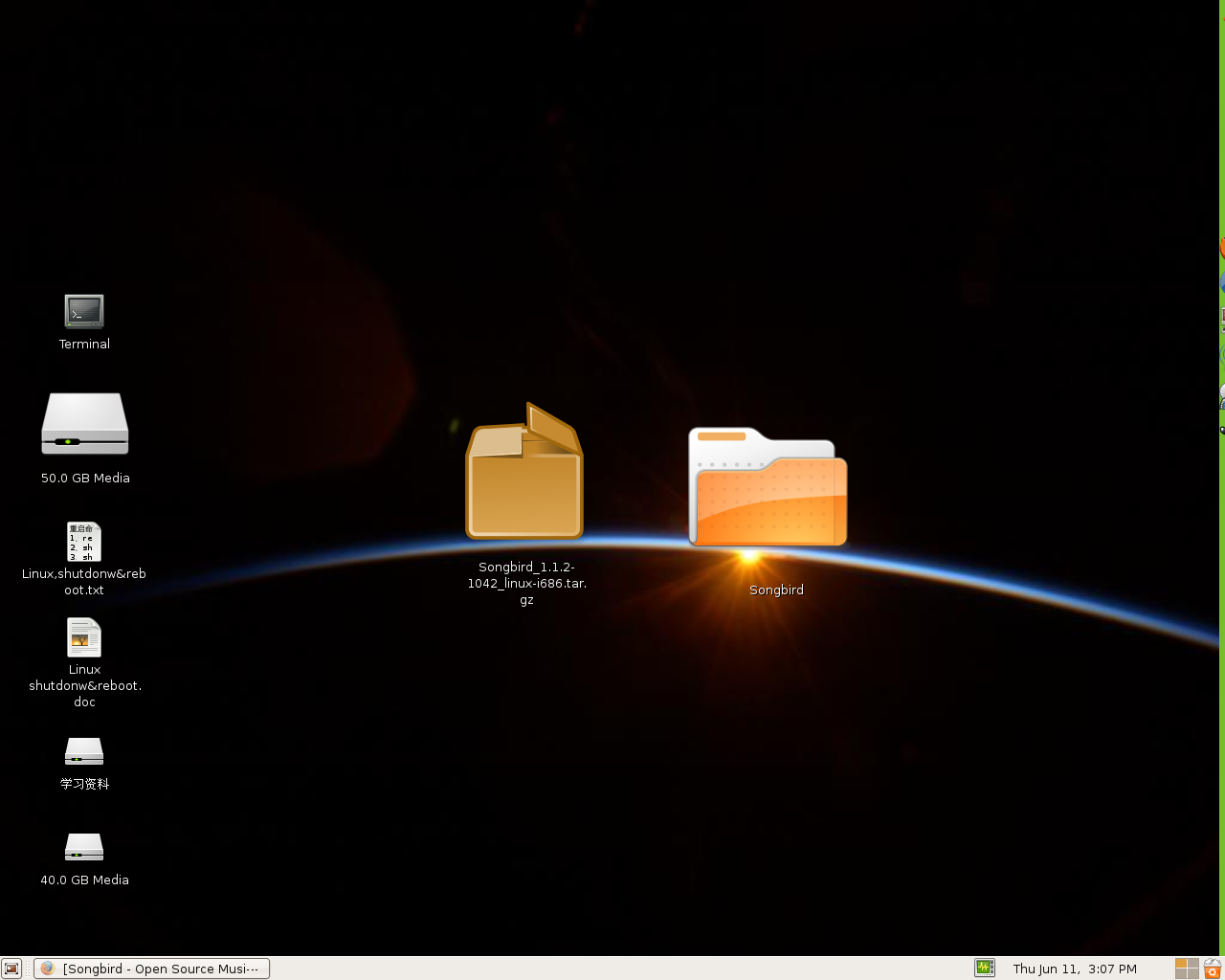Switch to the bottom-left workspace

tap(1181, 974)
